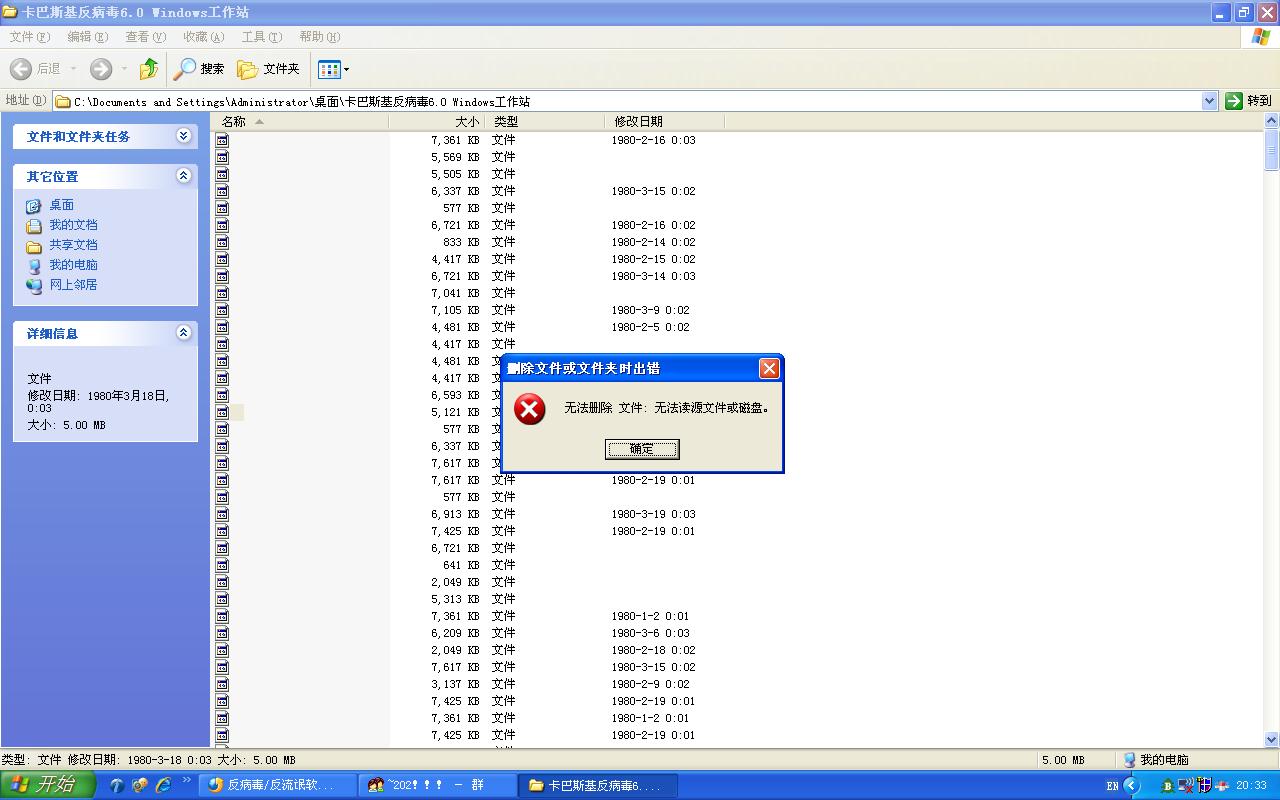The width and height of the screenshot is (1280, 800).
Task: Open the 网上邻居 link
Action: pyautogui.click(x=74, y=285)
